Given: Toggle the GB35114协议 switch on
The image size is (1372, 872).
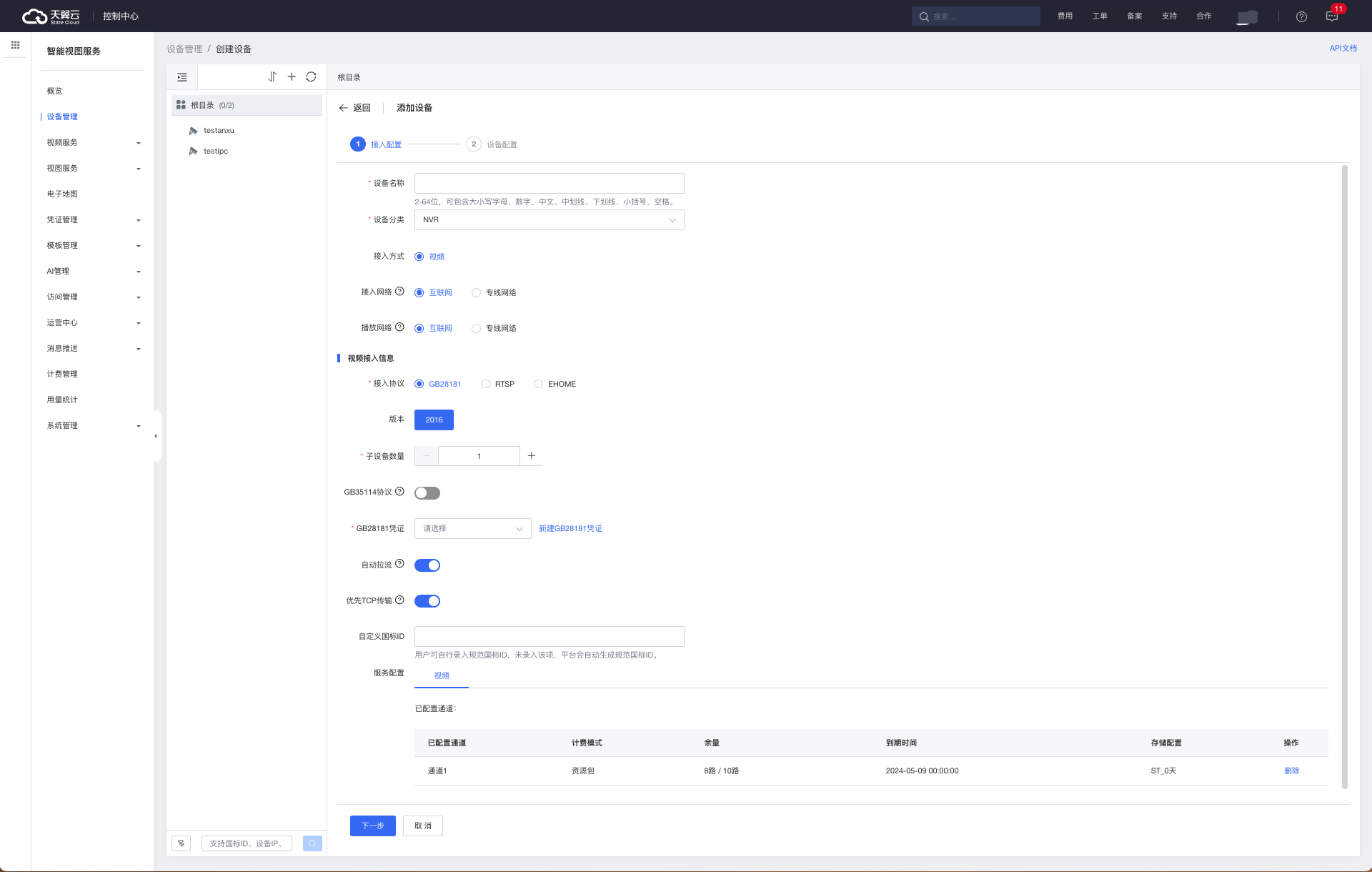Looking at the screenshot, I should point(427,493).
